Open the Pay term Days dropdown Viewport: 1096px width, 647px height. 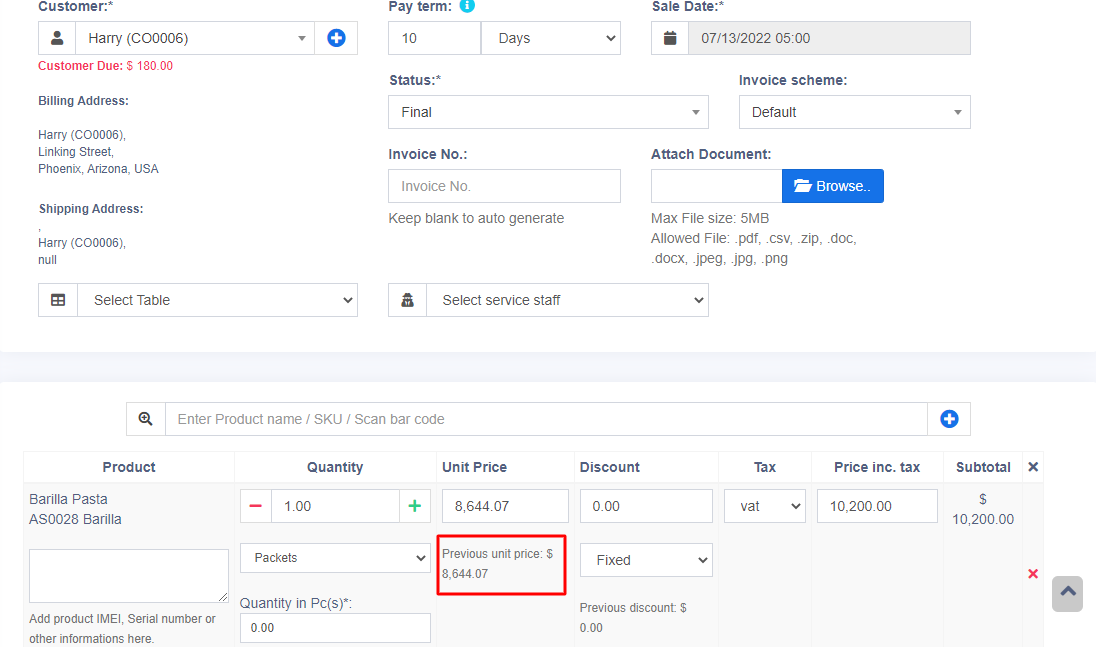click(550, 38)
